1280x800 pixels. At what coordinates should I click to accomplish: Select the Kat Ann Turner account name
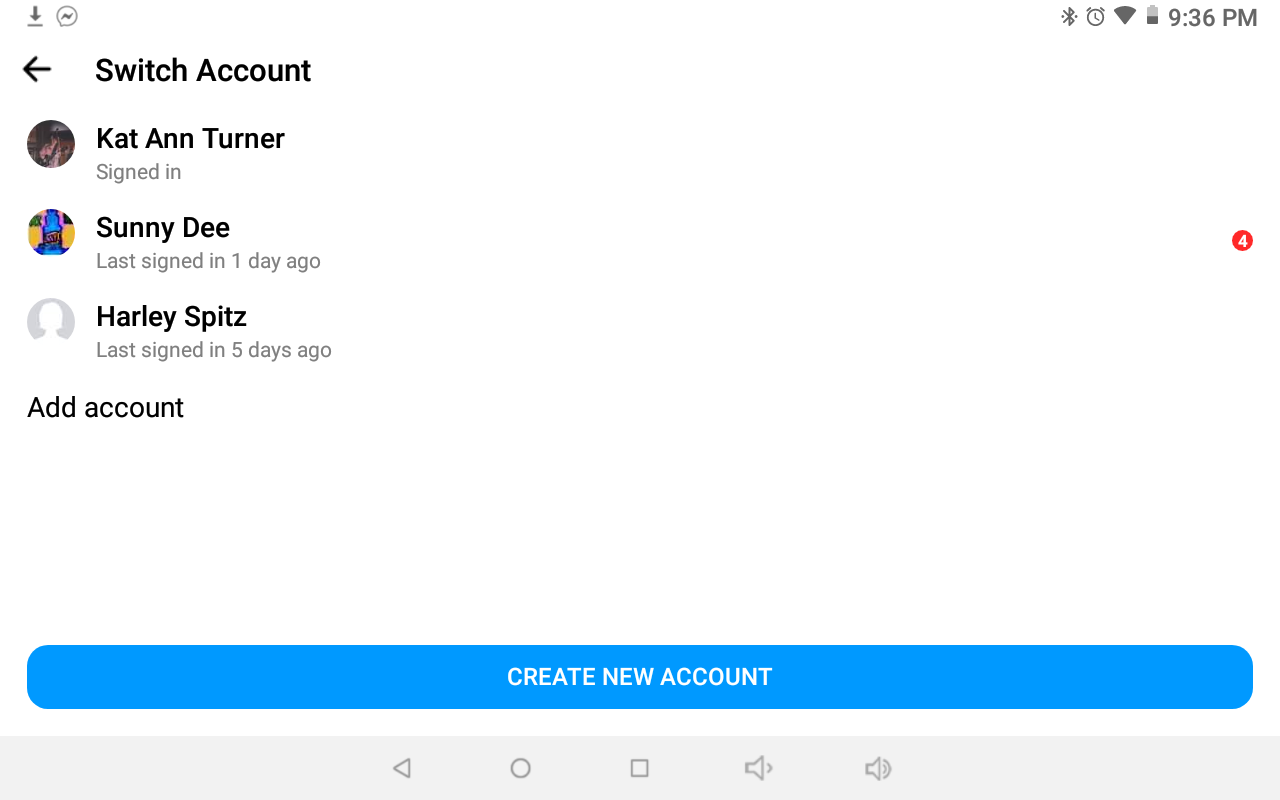(x=190, y=138)
